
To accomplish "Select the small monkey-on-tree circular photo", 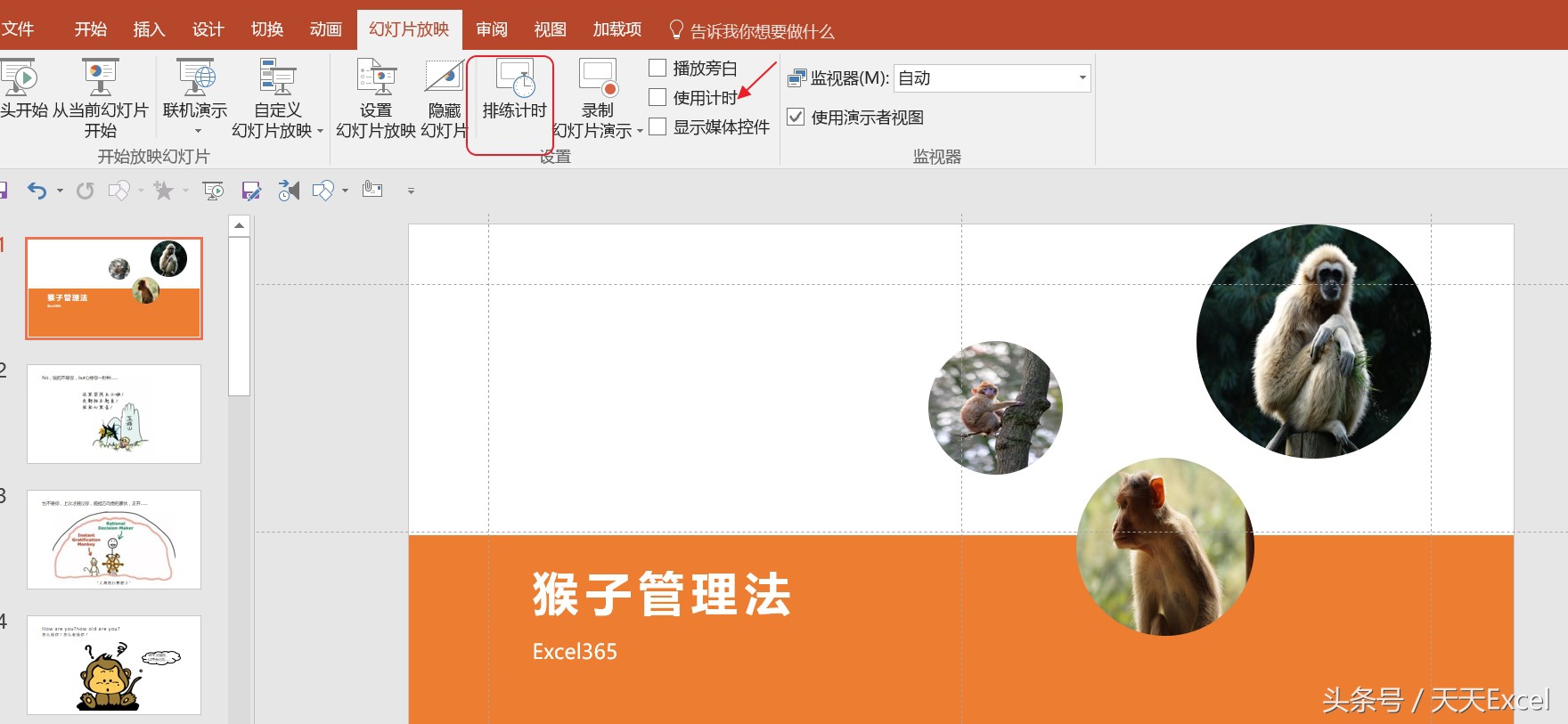I will (995, 407).
